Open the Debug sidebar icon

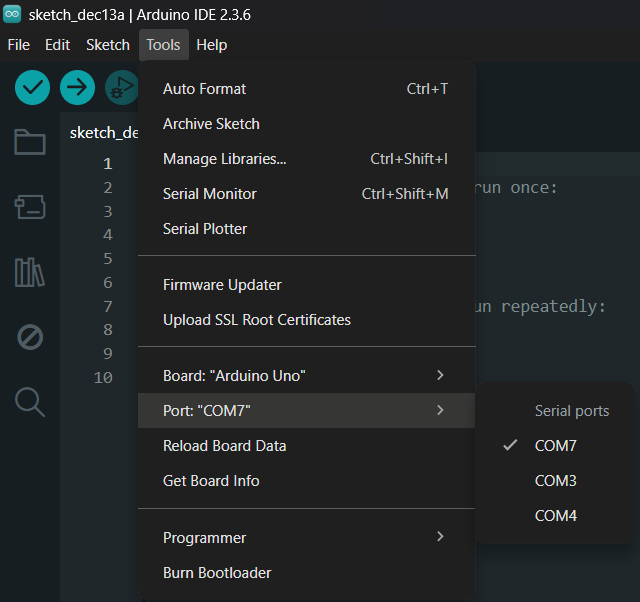coord(30,337)
